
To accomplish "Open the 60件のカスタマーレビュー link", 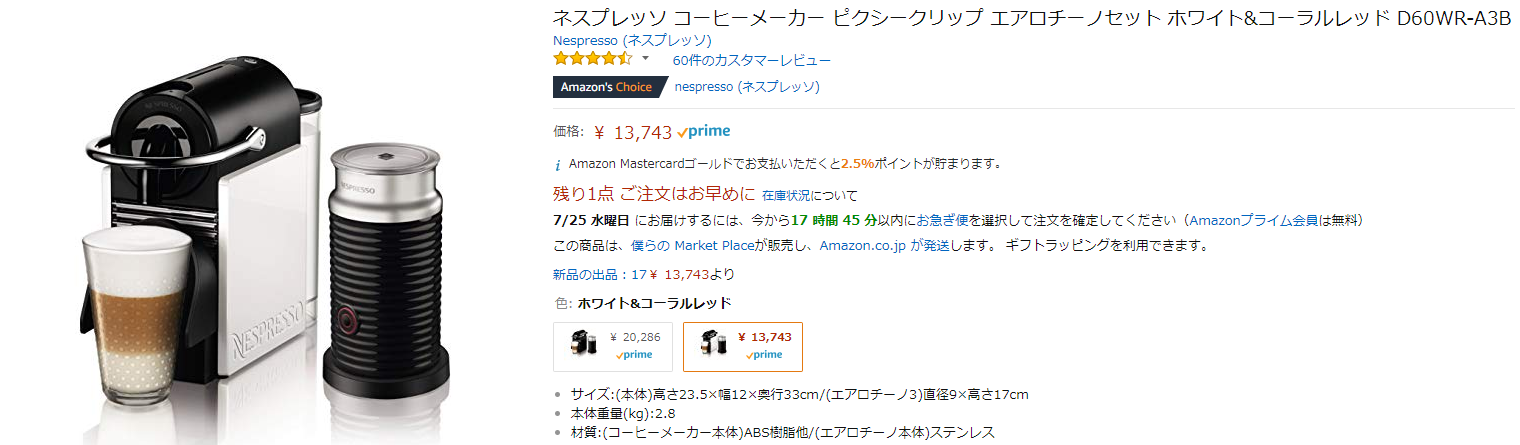I will 751,60.
